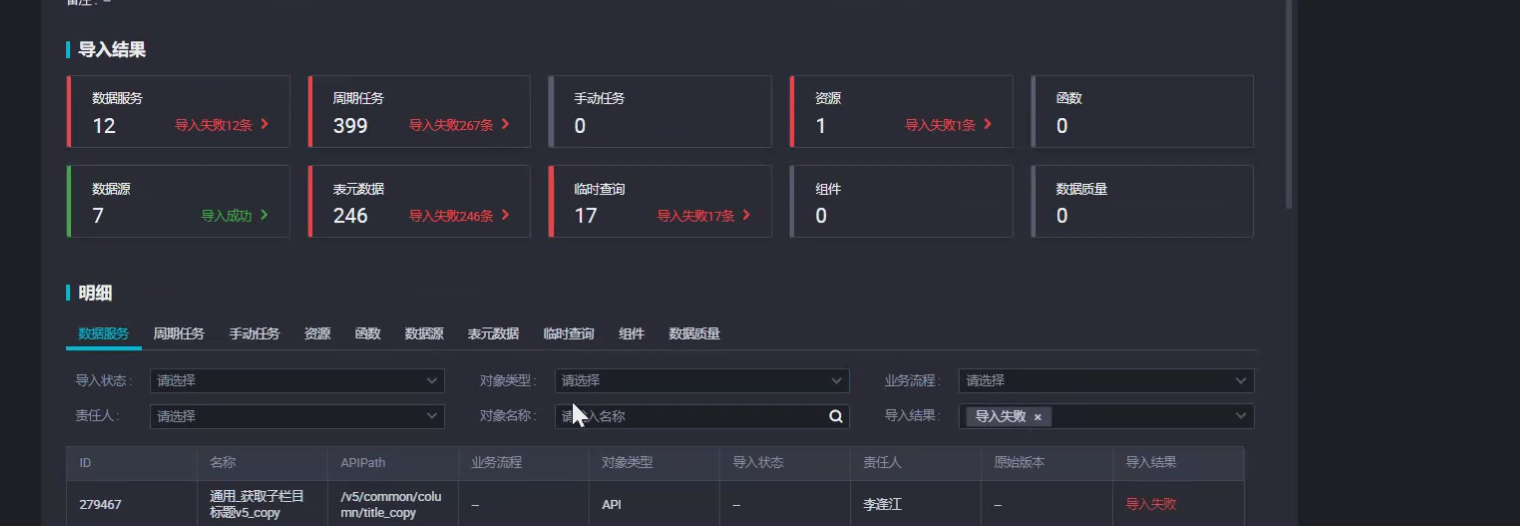Screen dimensions: 1520x526
Task: Open 临时查询 detail tab
Action: pyautogui.click(x=568, y=334)
